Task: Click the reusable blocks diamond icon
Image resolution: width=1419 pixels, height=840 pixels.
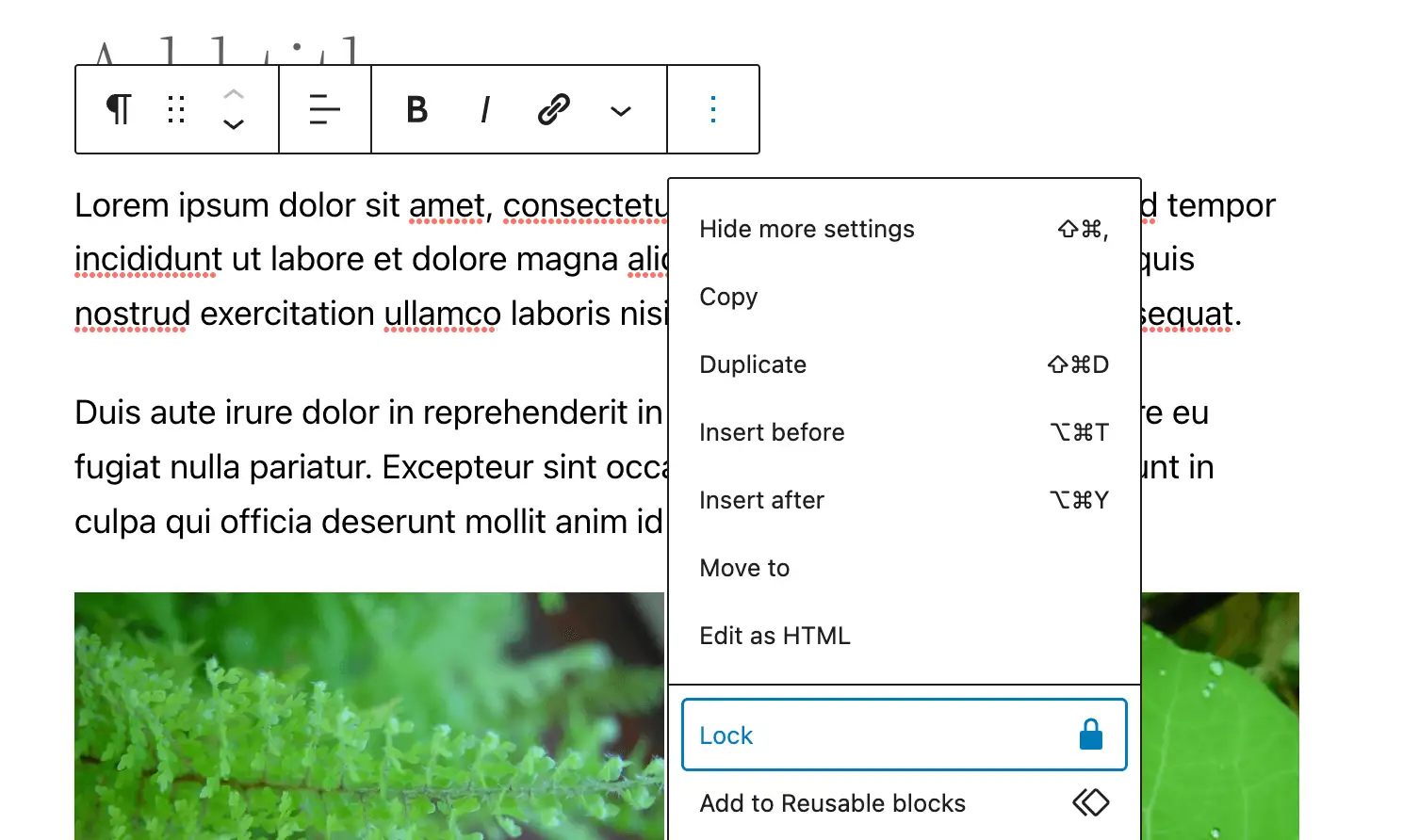Action: (1090, 802)
